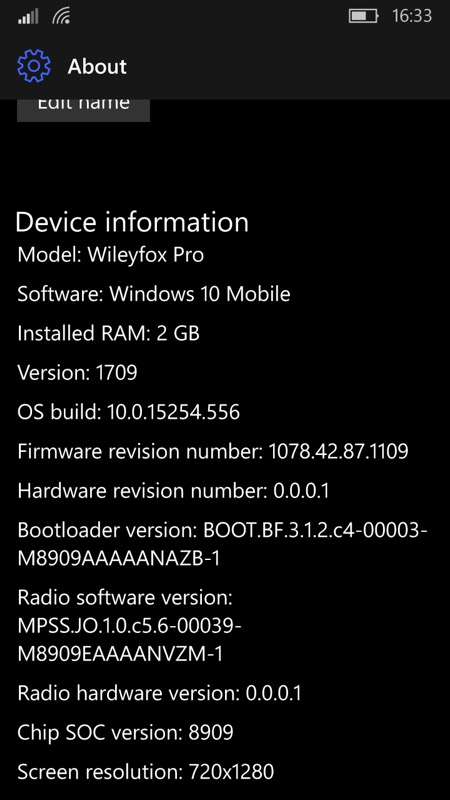Tap the battery level icon
The height and width of the screenshot is (800, 450).
[x=363, y=16]
